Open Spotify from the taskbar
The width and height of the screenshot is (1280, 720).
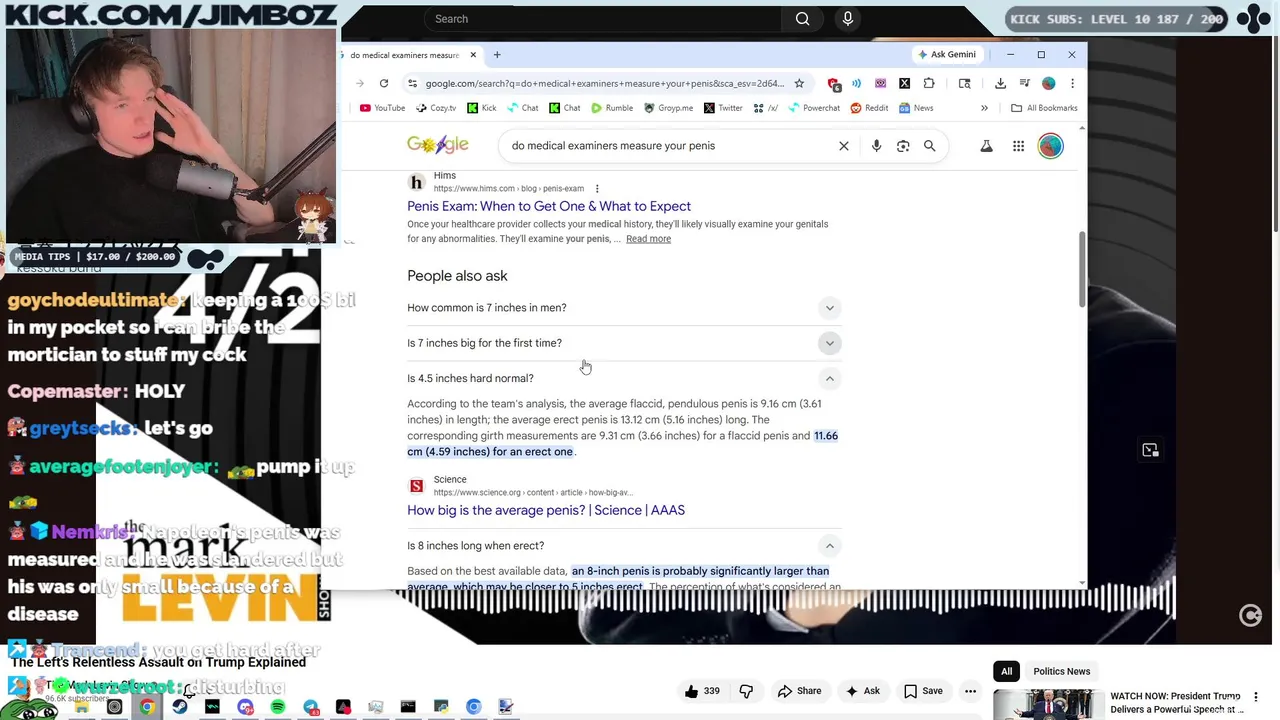tap(278, 707)
